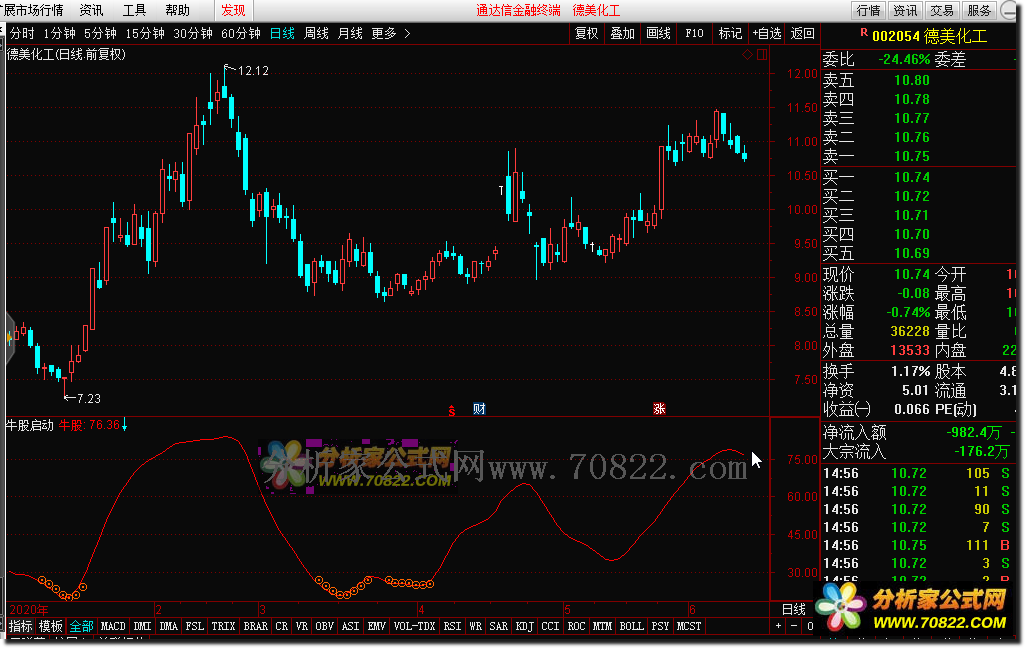The width and height of the screenshot is (1026, 648).
Task: Click the red S marker on the timeline
Action: [451, 411]
